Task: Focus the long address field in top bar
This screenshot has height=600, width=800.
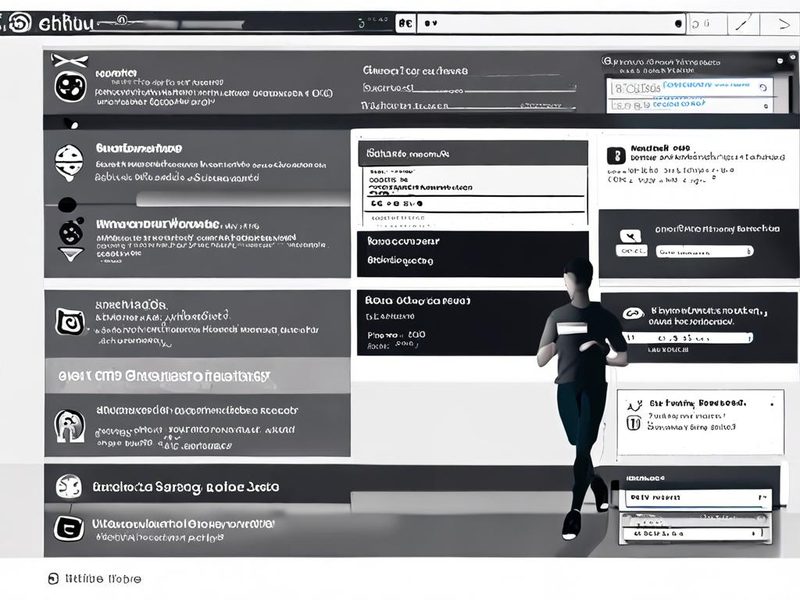Action: click(x=551, y=23)
